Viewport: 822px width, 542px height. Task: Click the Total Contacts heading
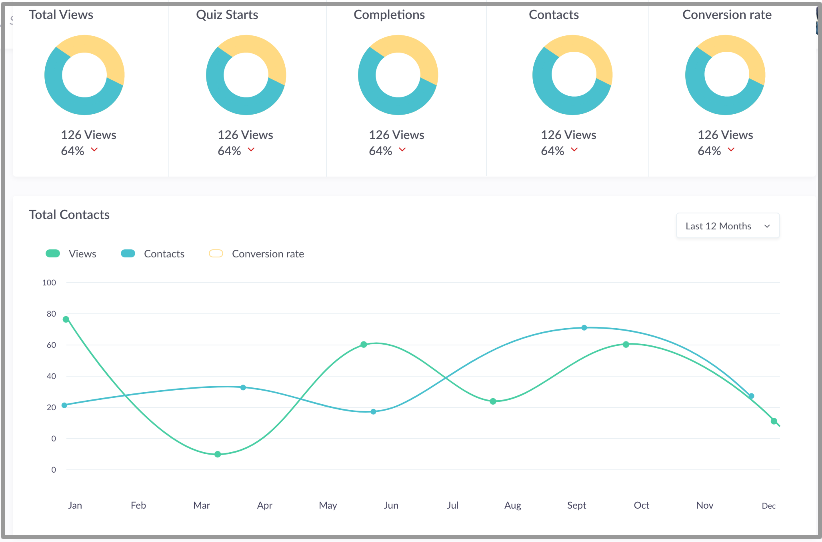[69, 214]
